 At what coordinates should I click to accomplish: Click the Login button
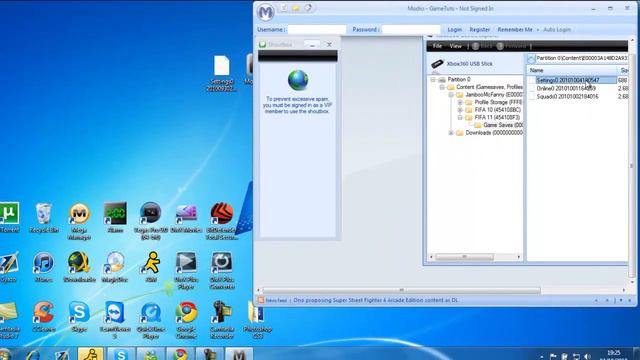tap(454, 29)
